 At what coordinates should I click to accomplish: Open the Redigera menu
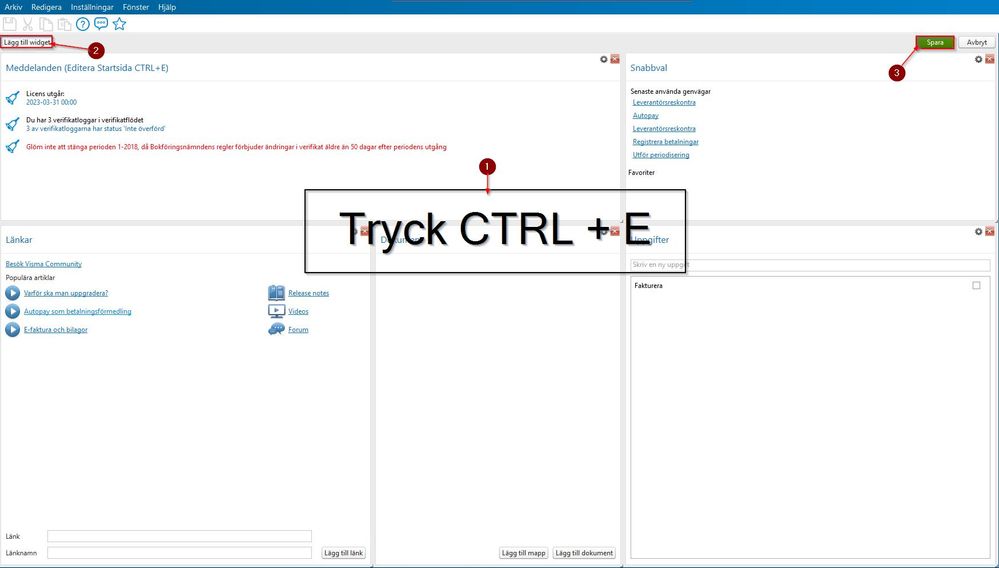47,7
